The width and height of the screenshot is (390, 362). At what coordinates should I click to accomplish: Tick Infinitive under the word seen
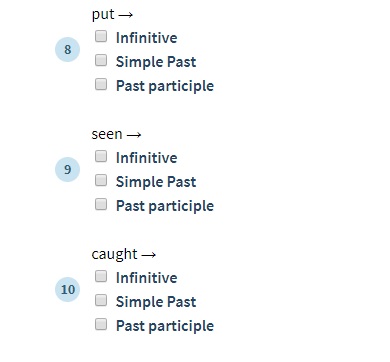coord(101,156)
